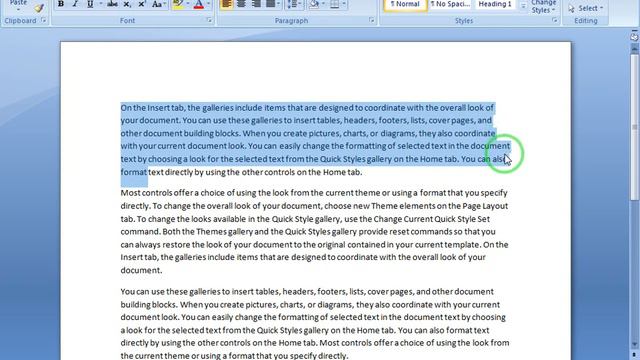Apply Superscript formatting
The width and height of the screenshot is (640, 360).
point(142,4)
